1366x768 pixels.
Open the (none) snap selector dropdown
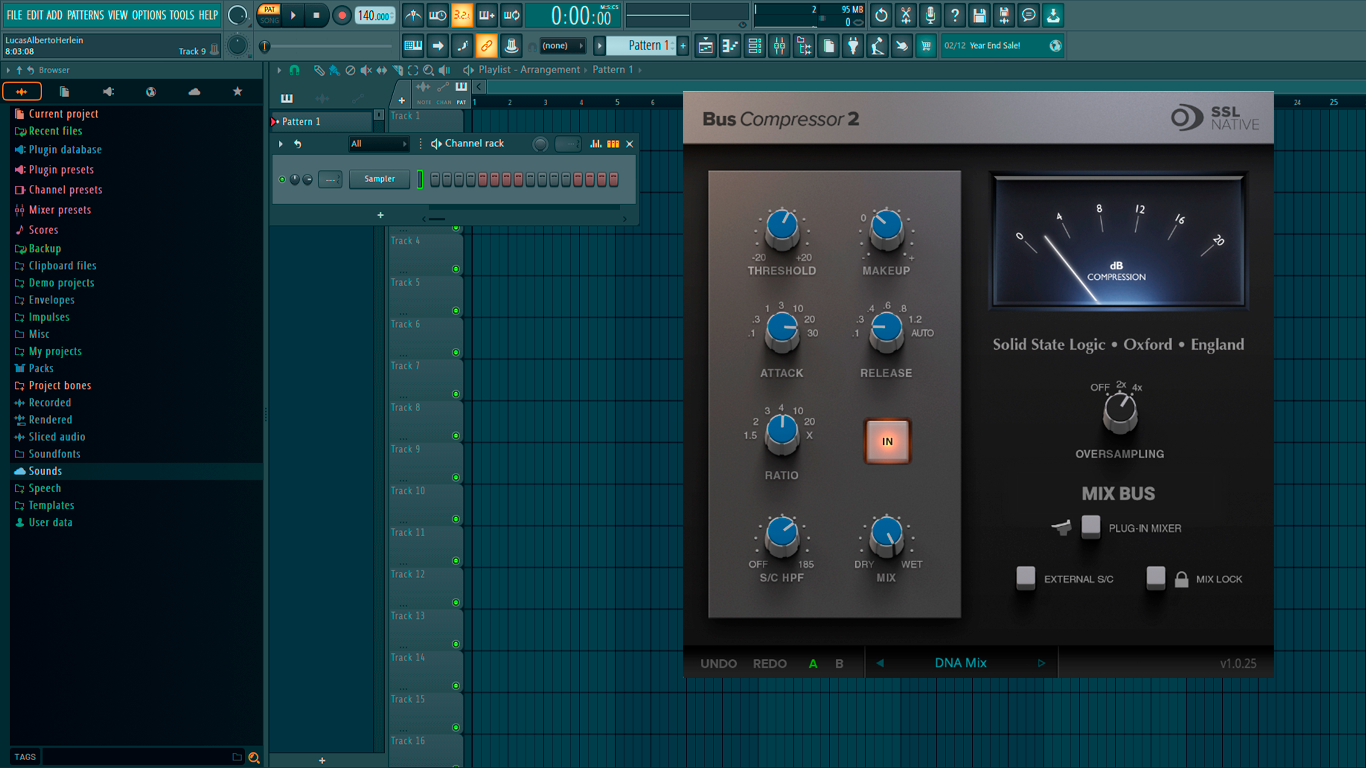pyautogui.click(x=563, y=45)
